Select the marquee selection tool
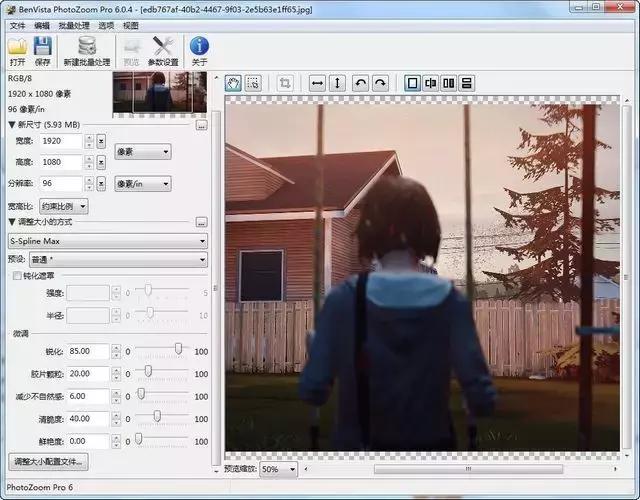Image resolution: width=640 pixels, height=500 pixels. (x=253, y=83)
